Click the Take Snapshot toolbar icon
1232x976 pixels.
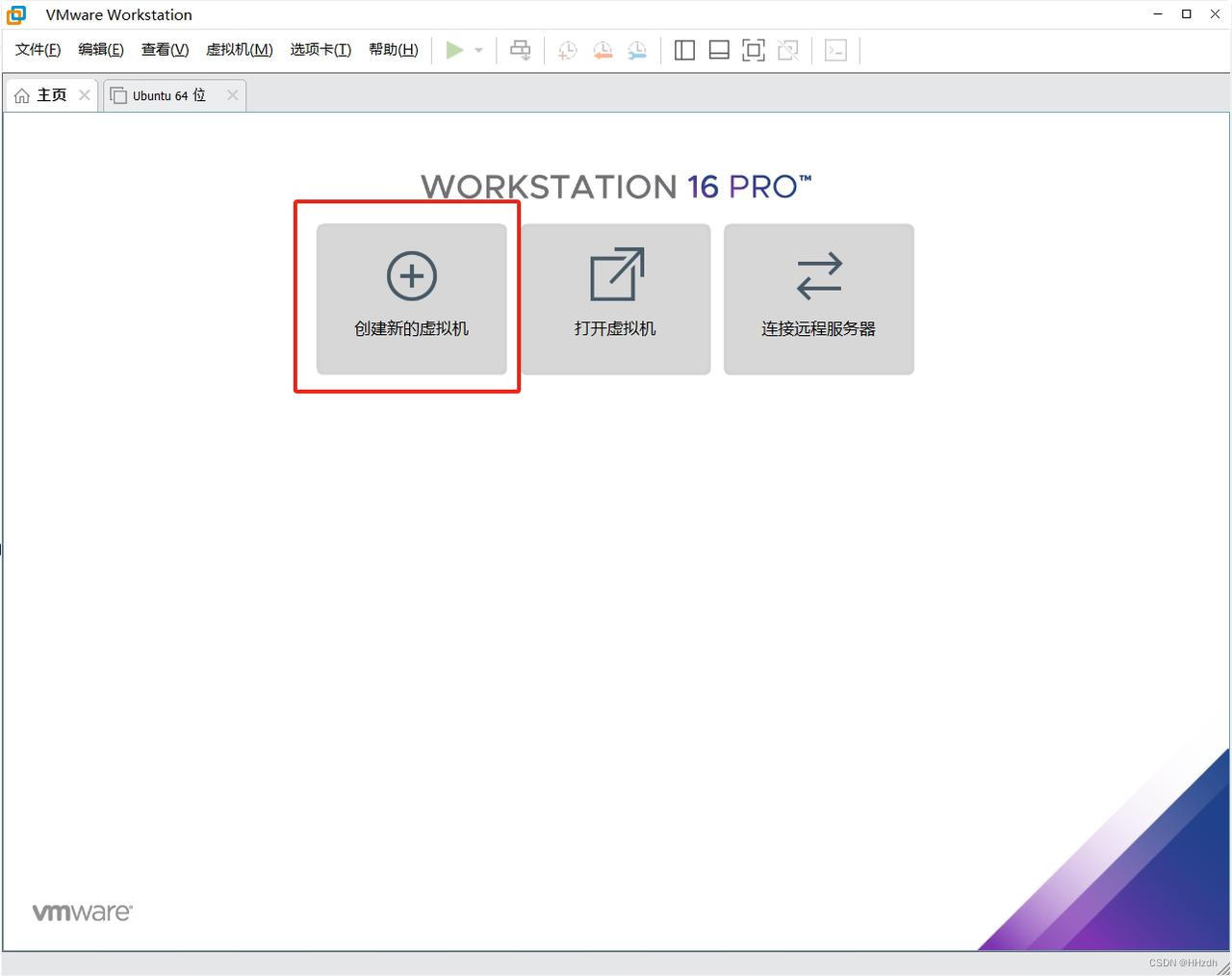point(568,50)
